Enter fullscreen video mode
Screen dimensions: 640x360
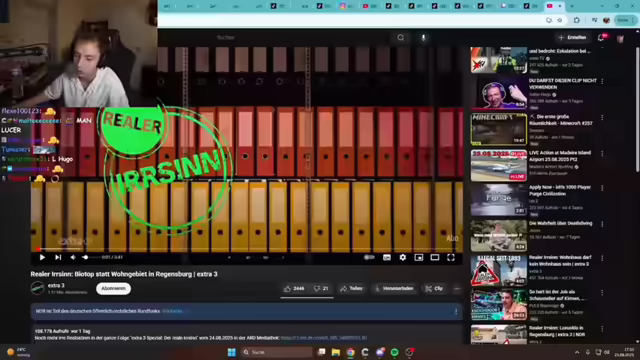(451, 258)
